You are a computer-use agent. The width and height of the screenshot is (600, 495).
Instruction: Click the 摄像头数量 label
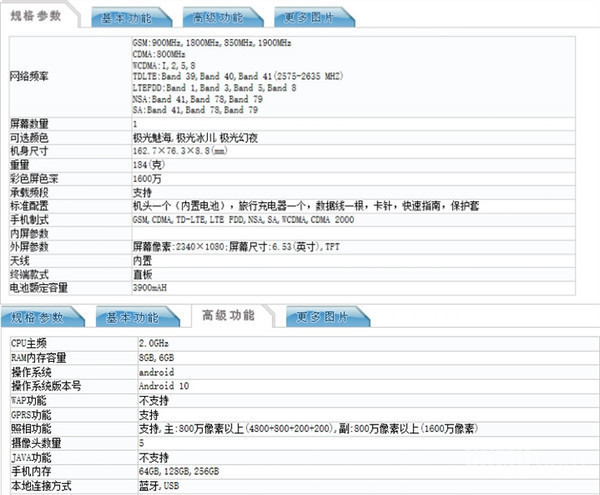coord(36,443)
